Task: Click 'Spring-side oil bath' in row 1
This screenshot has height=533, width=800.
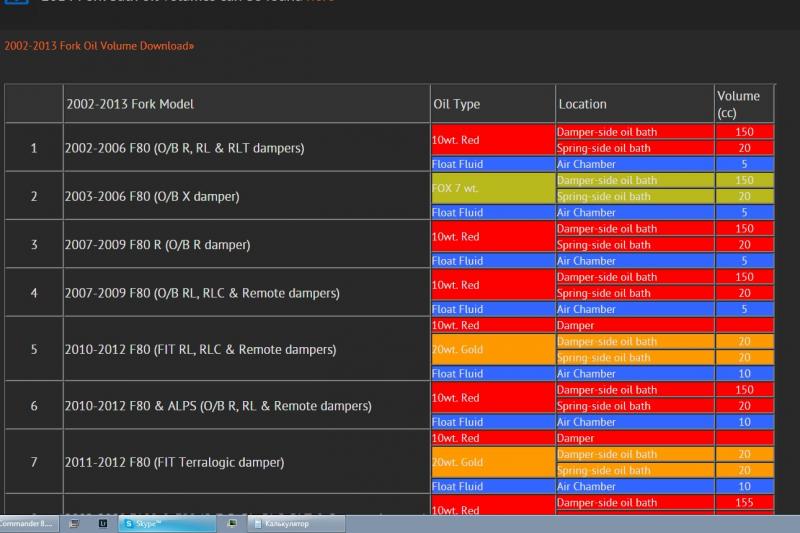Action: (635, 148)
